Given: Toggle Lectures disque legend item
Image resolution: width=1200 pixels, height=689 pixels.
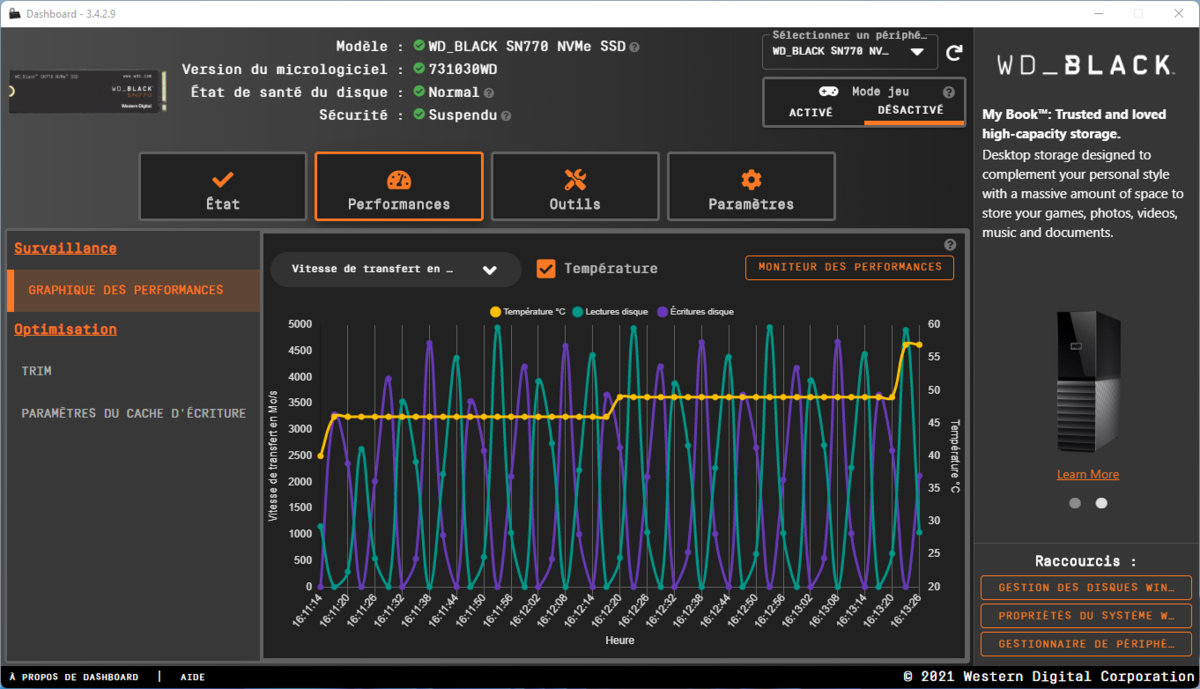Looking at the screenshot, I should coord(611,312).
